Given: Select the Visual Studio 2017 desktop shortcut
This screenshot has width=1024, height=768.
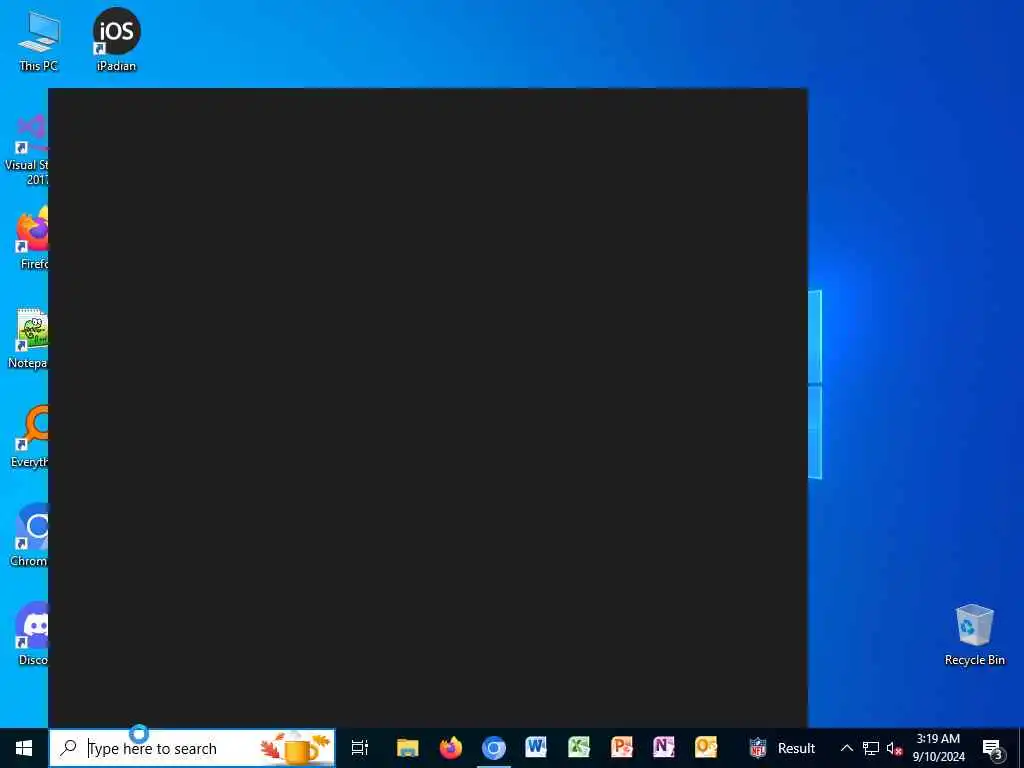Looking at the screenshot, I should 26,150.
